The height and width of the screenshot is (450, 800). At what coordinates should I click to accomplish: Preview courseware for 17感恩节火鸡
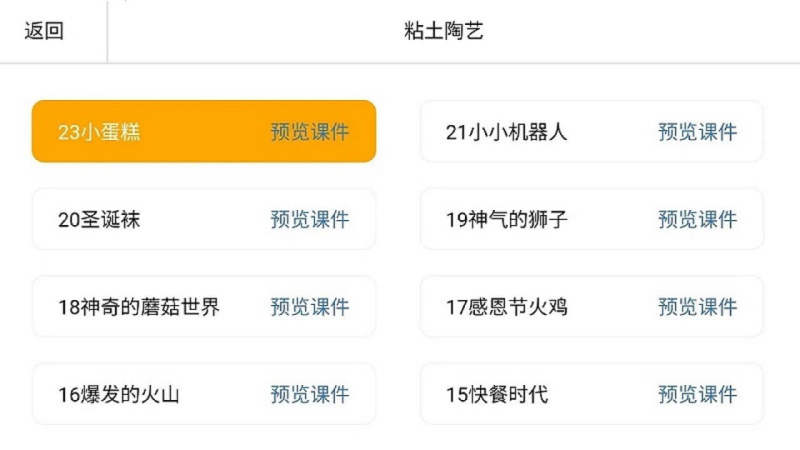(x=698, y=307)
